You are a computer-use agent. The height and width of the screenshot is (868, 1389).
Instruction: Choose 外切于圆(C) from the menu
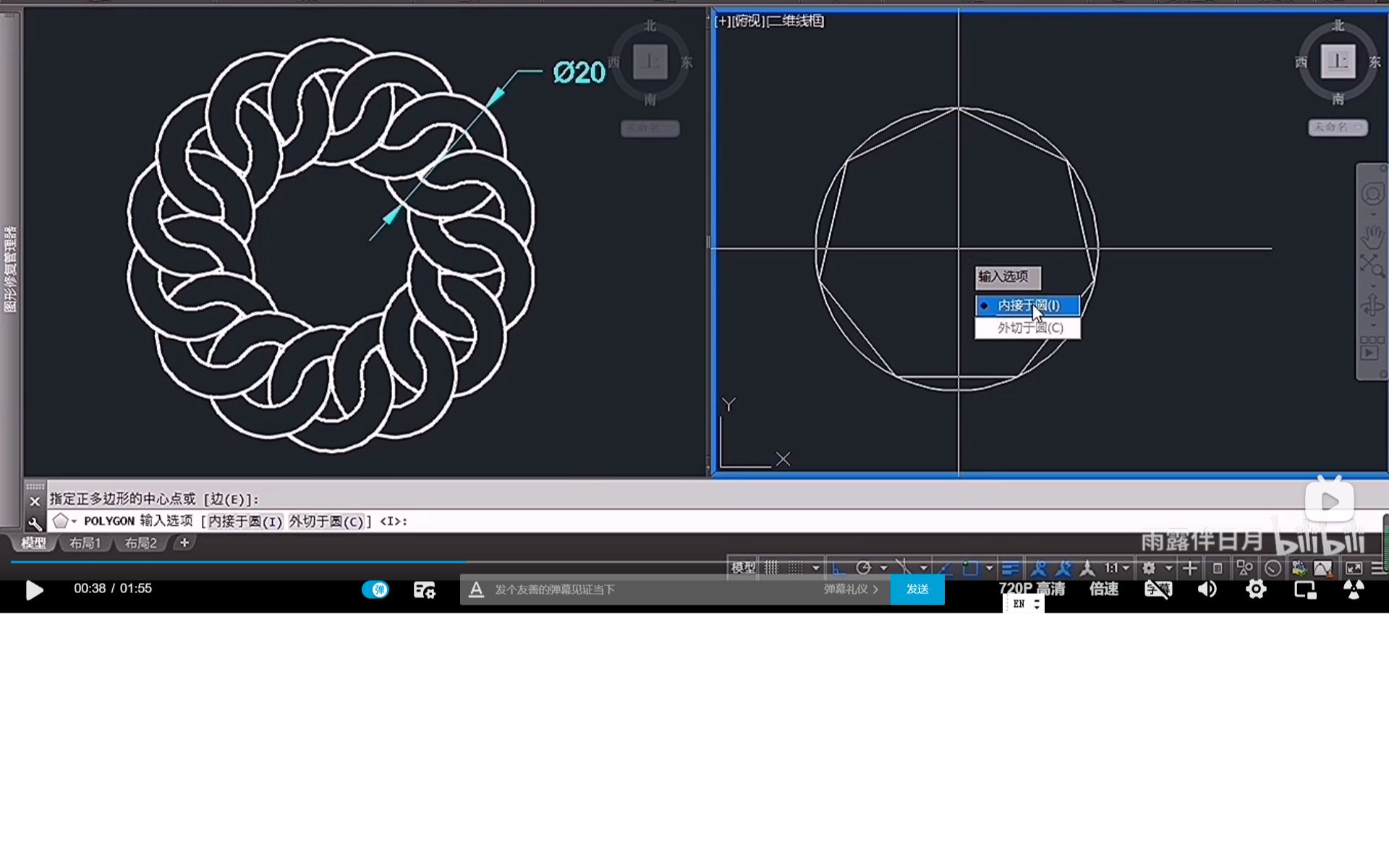click(1029, 328)
